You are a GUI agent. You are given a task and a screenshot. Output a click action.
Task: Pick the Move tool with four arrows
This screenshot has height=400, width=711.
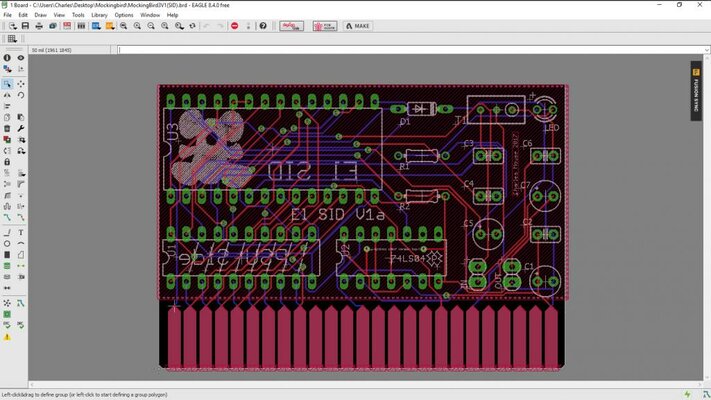(x=21, y=84)
